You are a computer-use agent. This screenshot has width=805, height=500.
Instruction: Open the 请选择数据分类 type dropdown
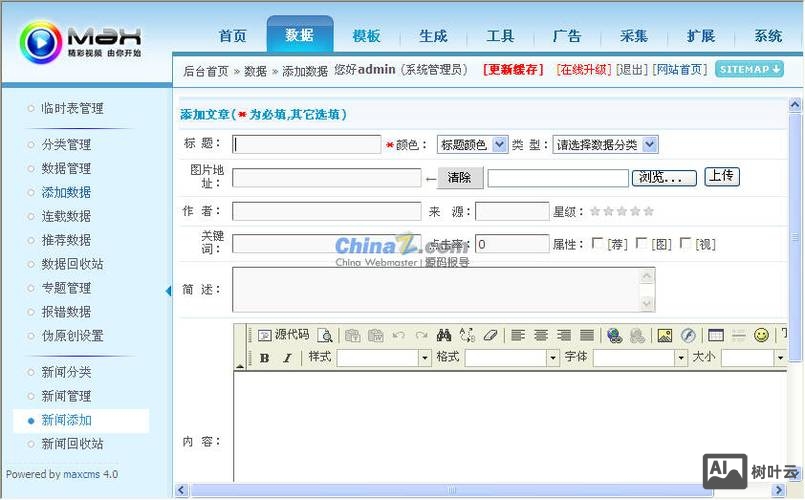point(605,145)
